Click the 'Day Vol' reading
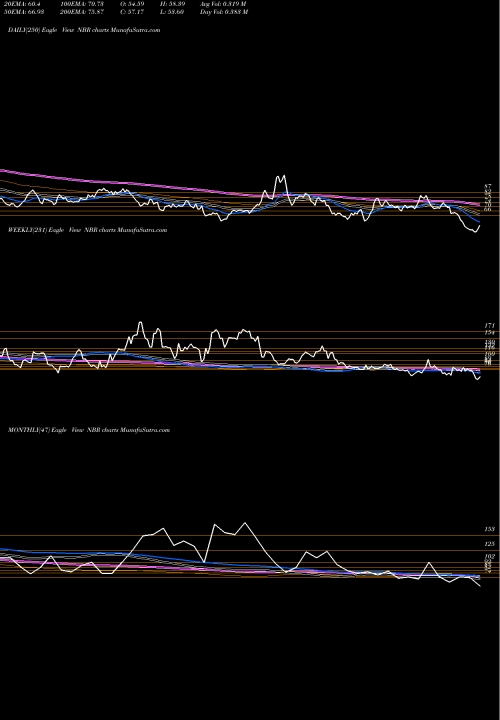Viewport: 500px width, 720px height. click(x=224, y=12)
